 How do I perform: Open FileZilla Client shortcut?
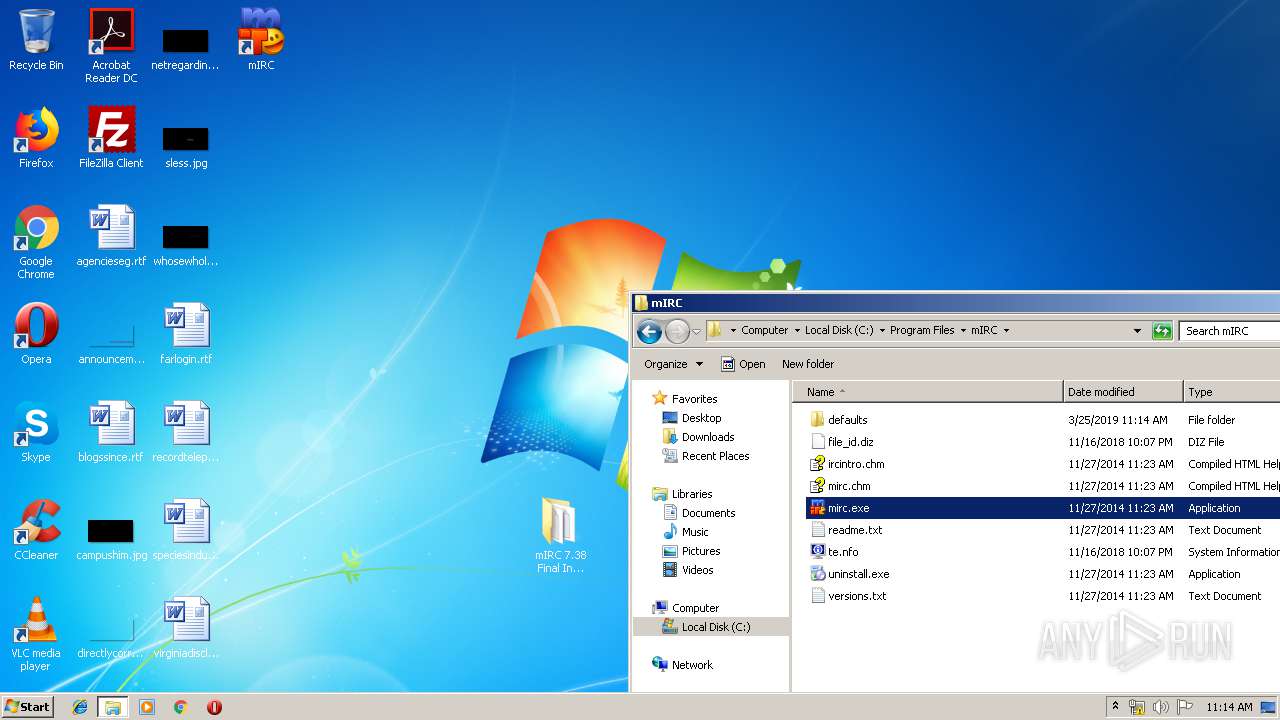tap(111, 138)
